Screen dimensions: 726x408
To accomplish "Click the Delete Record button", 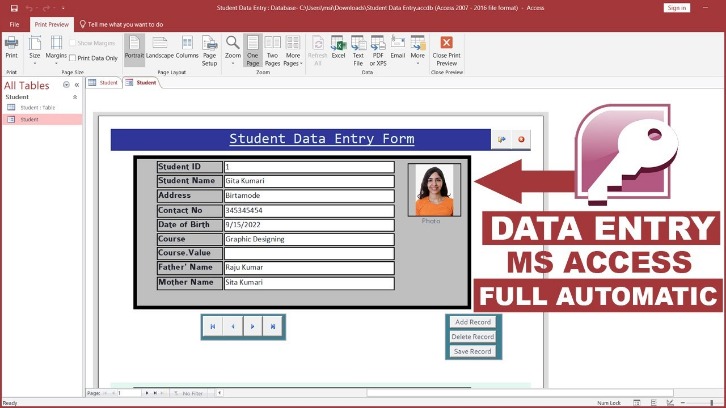I will [x=473, y=337].
